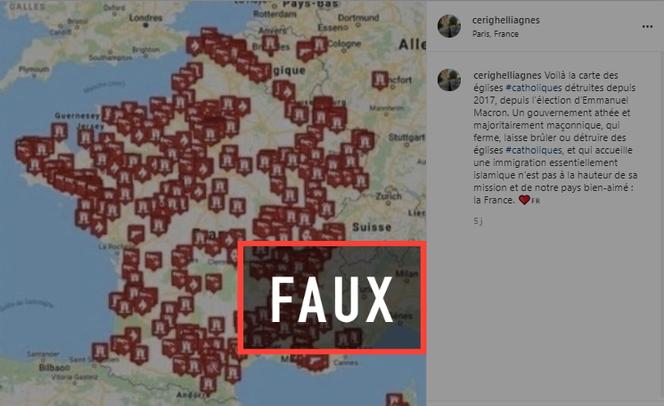The width and height of the screenshot is (664, 406).
Task: Click the Zurich city label on the map
Action: 388,196
